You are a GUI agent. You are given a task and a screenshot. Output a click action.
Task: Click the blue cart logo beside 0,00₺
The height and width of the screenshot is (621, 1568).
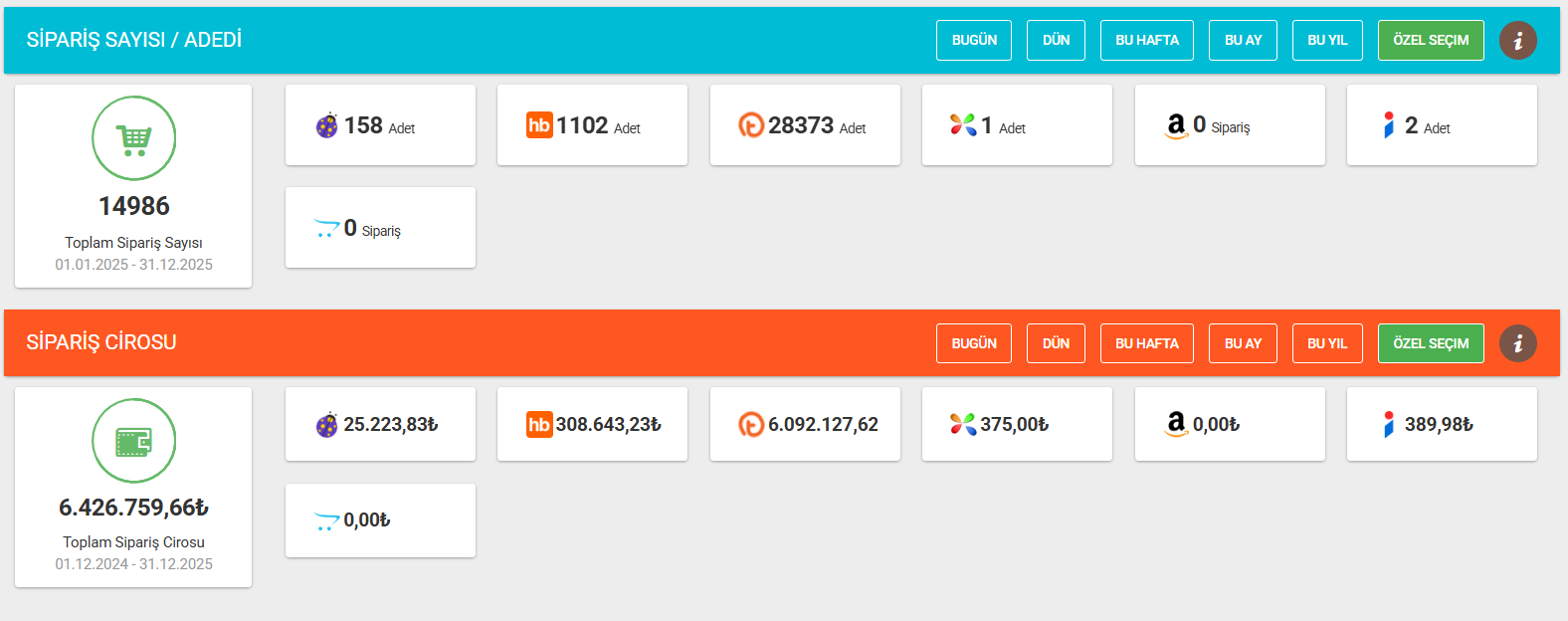tap(326, 520)
